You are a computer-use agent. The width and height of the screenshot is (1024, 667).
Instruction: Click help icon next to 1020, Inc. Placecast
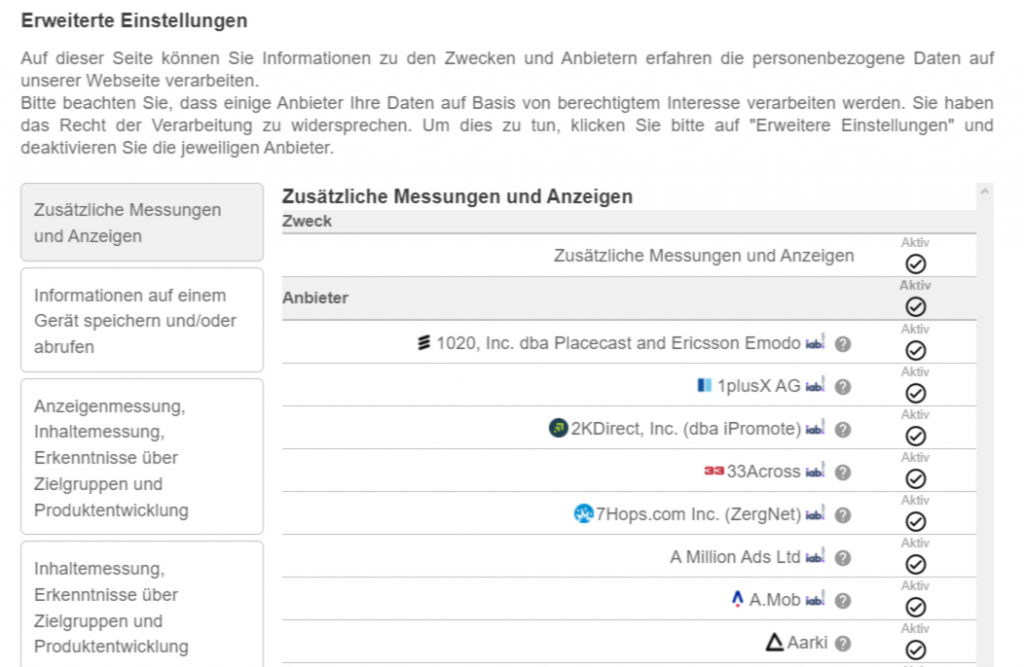843,344
